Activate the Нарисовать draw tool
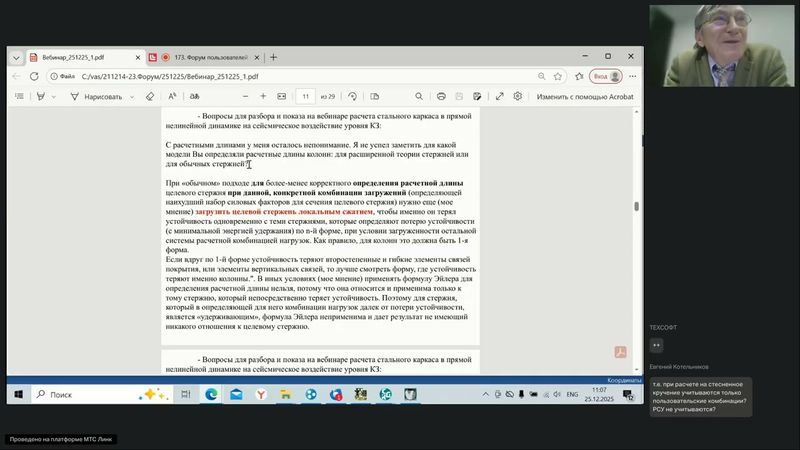 [96, 96]
